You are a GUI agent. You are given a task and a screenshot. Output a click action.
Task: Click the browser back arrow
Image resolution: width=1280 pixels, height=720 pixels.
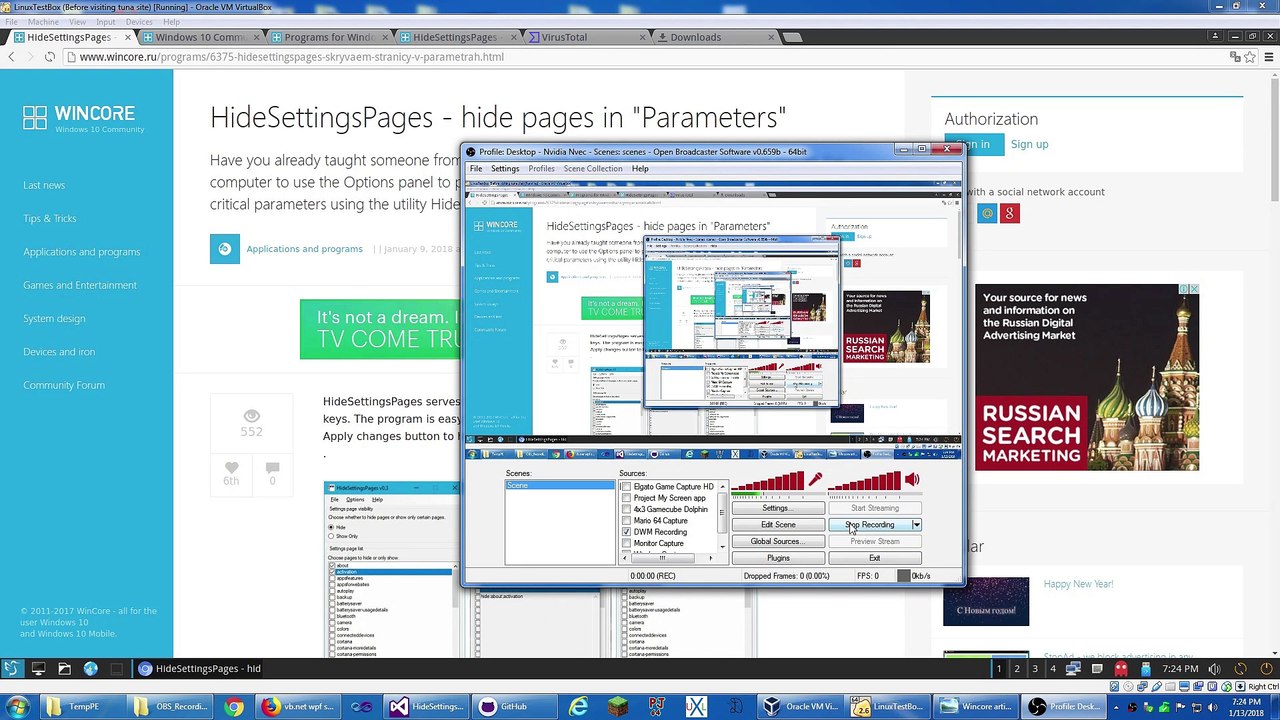tap(11, 57)
